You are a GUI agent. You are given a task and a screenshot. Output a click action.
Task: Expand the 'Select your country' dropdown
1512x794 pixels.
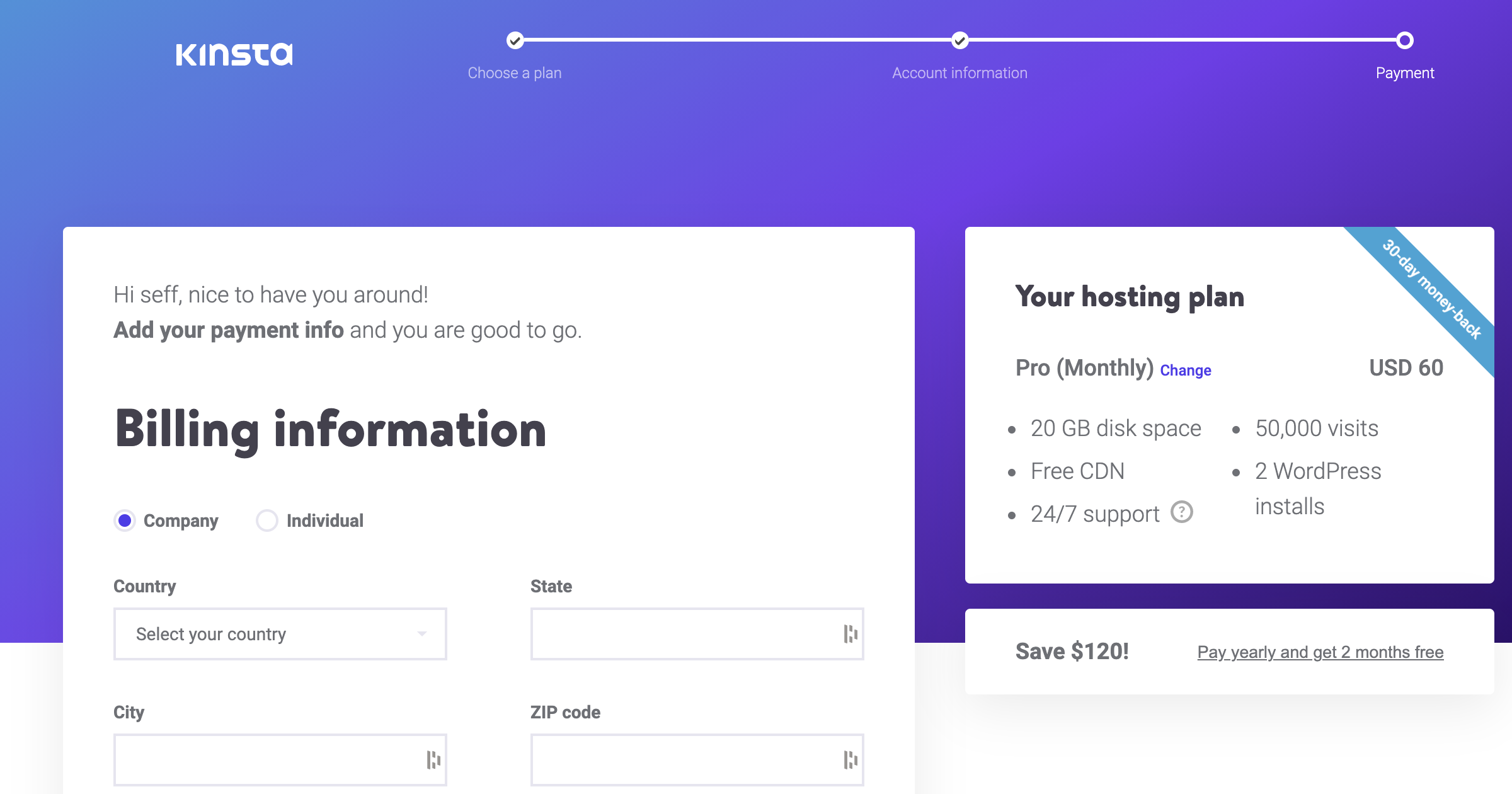click(280, 633)
